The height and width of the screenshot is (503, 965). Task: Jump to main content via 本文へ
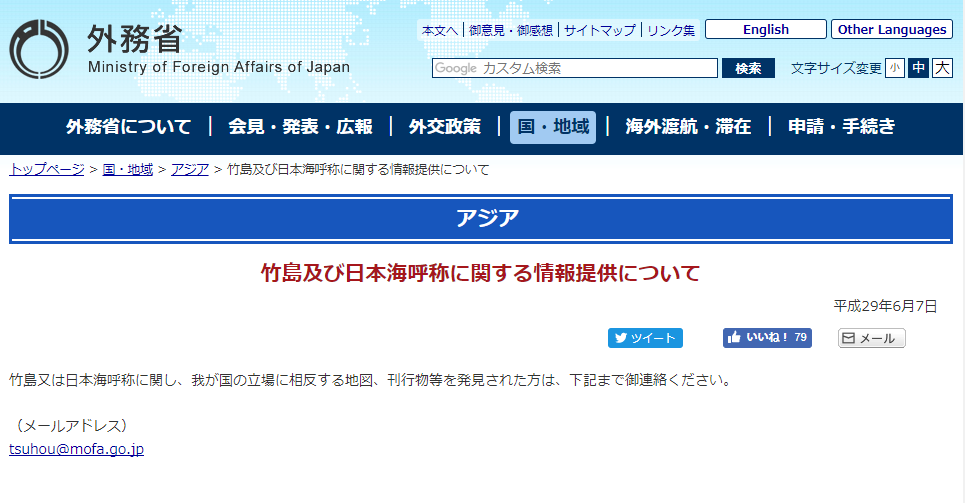[439, 30]
